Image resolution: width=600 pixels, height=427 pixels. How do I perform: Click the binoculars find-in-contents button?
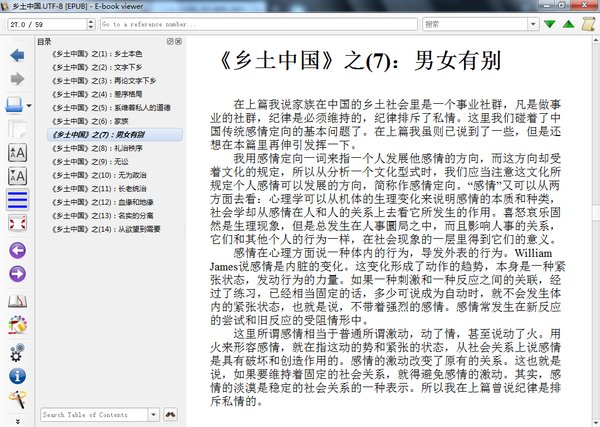point(170,414)
